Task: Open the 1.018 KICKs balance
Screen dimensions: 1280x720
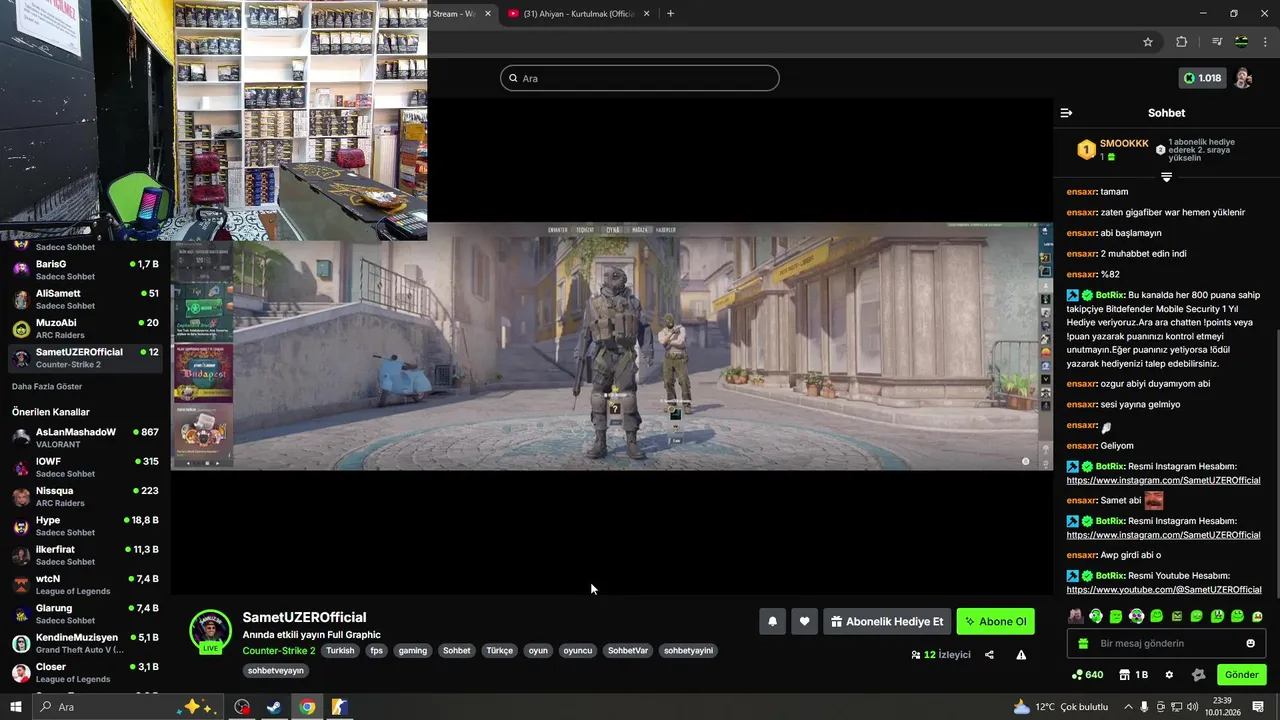Action: (x=1202, y=78)
